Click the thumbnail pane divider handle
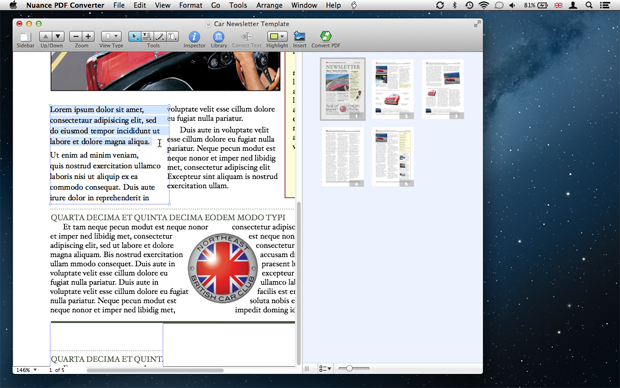The width and height of the screenshot is (620, 388). [x=307, y=368]
